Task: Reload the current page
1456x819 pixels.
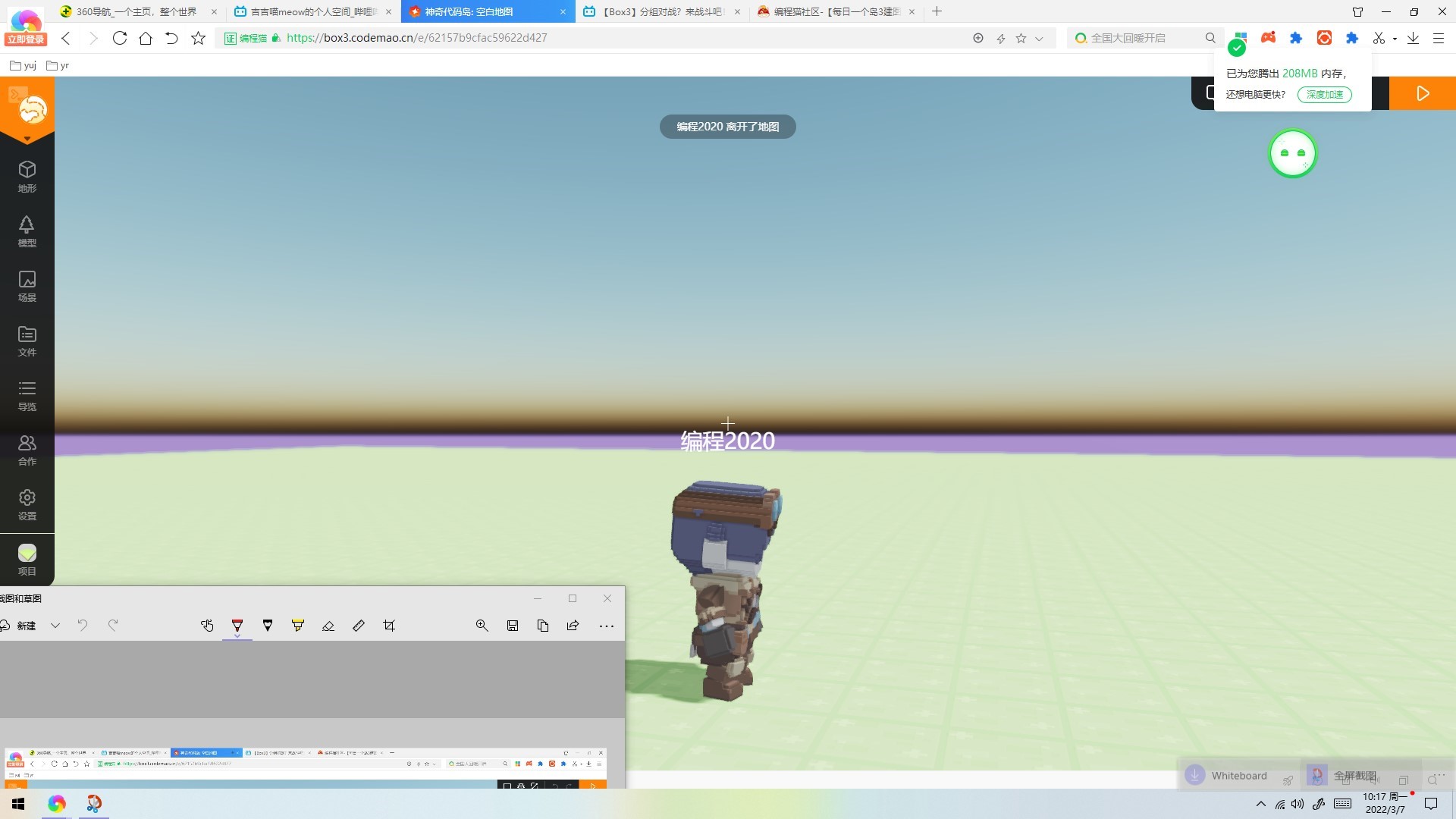Action: 119,38
